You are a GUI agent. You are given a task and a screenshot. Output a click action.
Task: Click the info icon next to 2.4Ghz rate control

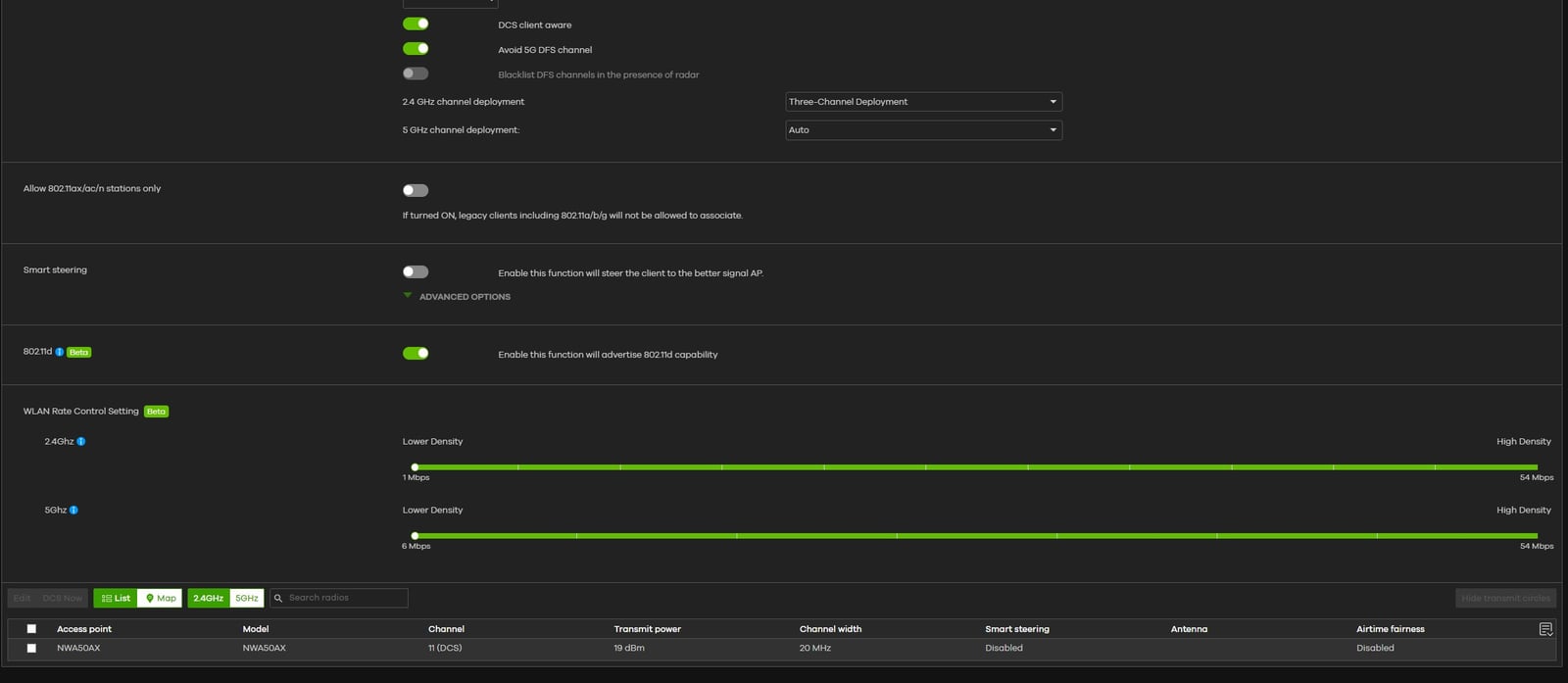tap(81, 442)
